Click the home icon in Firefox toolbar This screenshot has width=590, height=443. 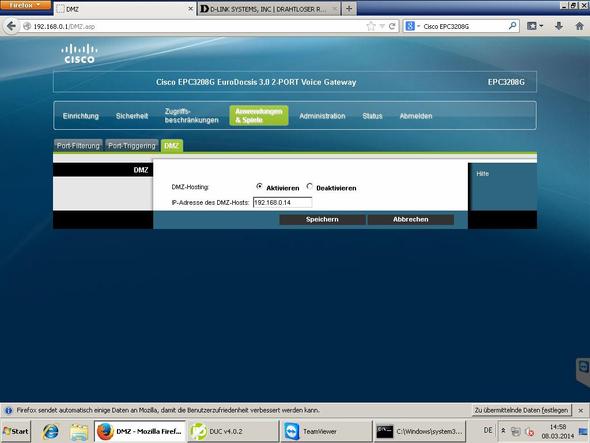click(x=579, y=26)
